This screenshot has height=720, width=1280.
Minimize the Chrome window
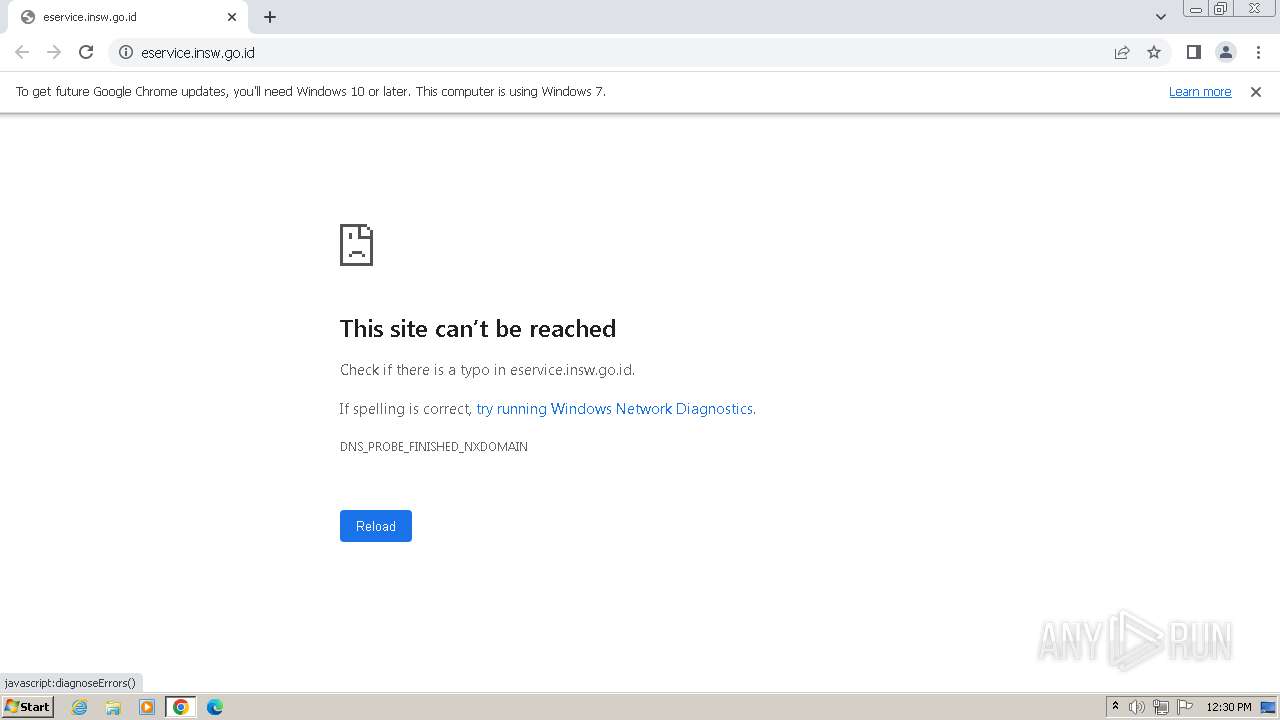click(x=1196, y=8)
